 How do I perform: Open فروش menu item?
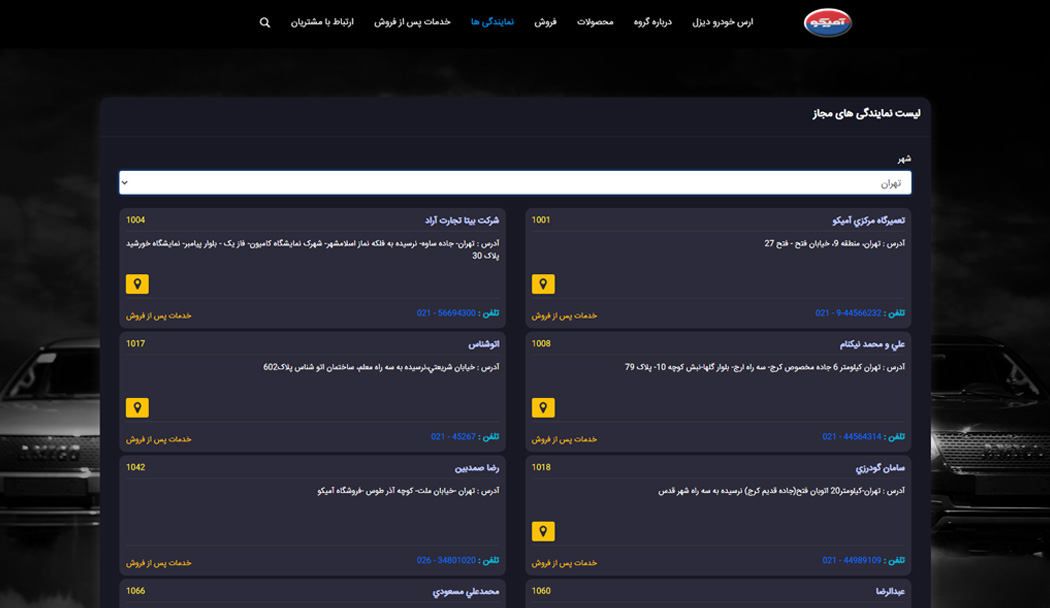pos(545,22)
